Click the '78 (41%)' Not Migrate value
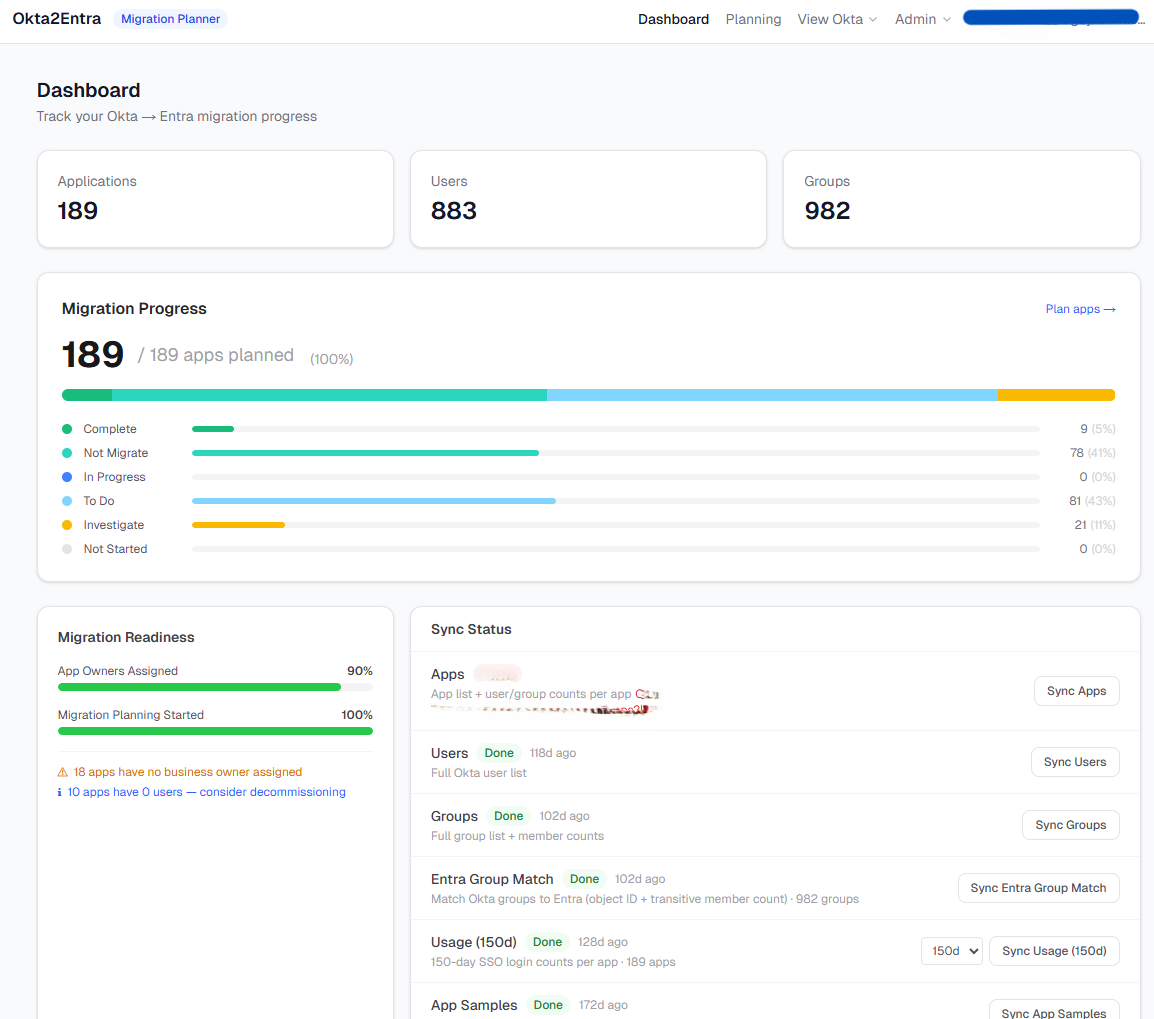This screenshot has height=1019, width=1154. [1092, 453]
